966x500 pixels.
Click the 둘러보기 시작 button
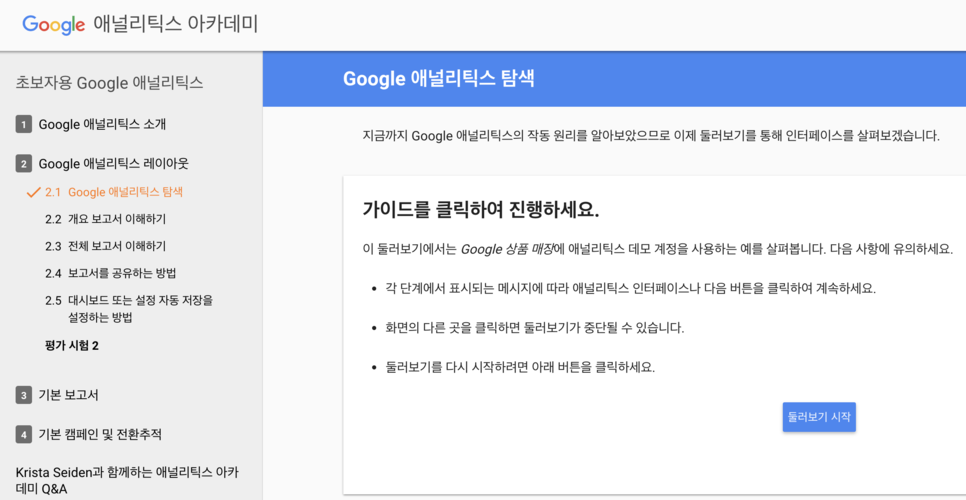click(819, 417)
